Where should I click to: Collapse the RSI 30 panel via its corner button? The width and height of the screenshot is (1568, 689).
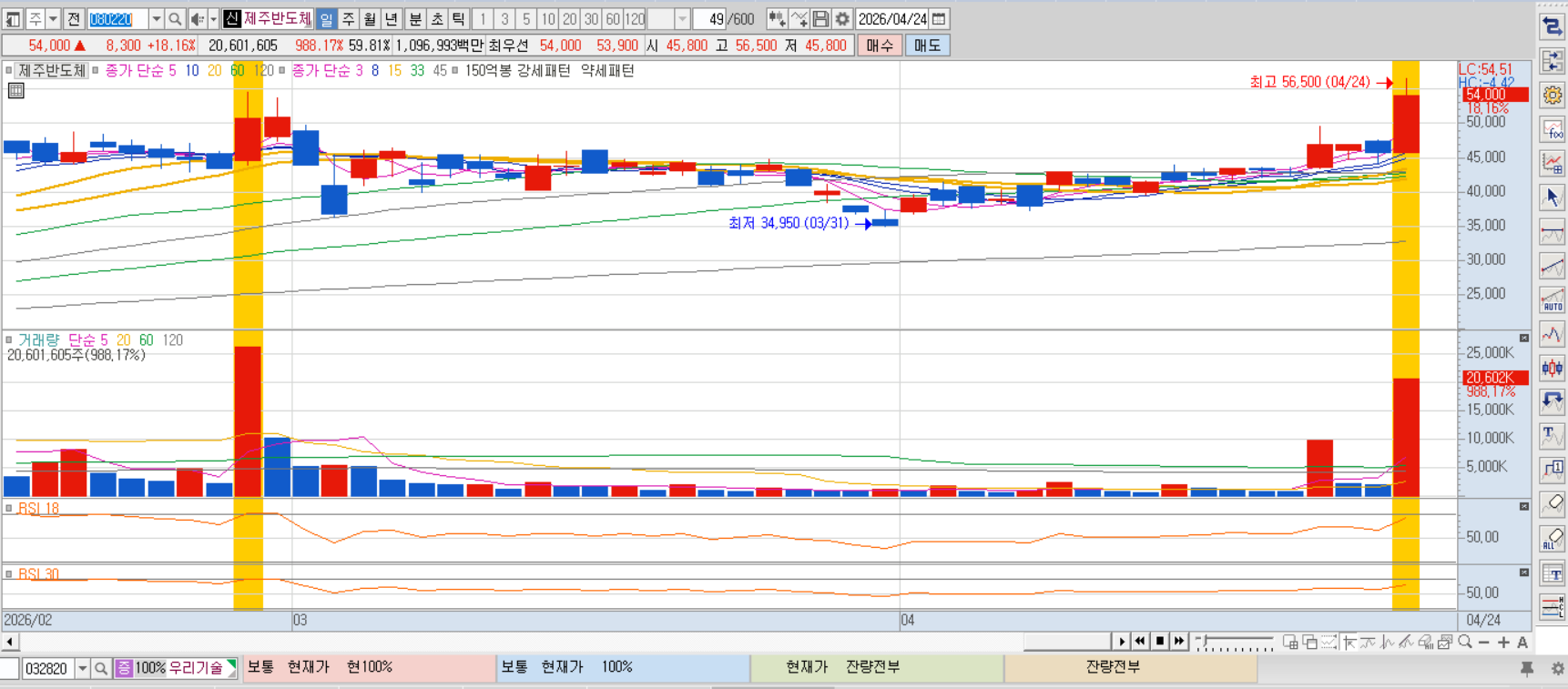[1524, 572]
